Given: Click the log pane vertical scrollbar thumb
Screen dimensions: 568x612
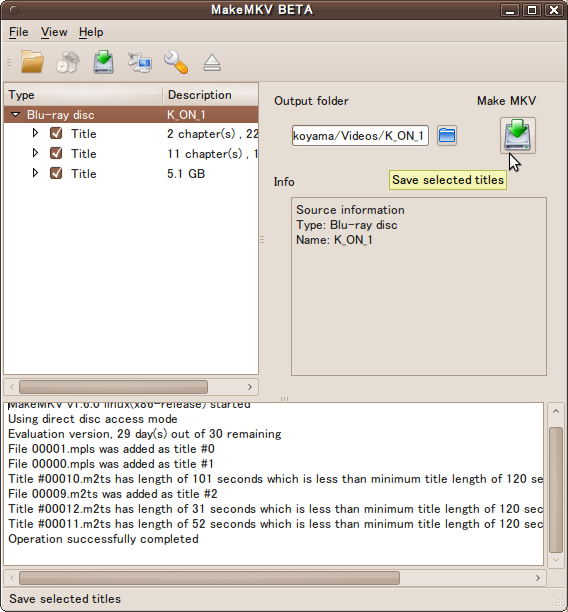Looking at the screenshot, I should (x=556, y=489).
